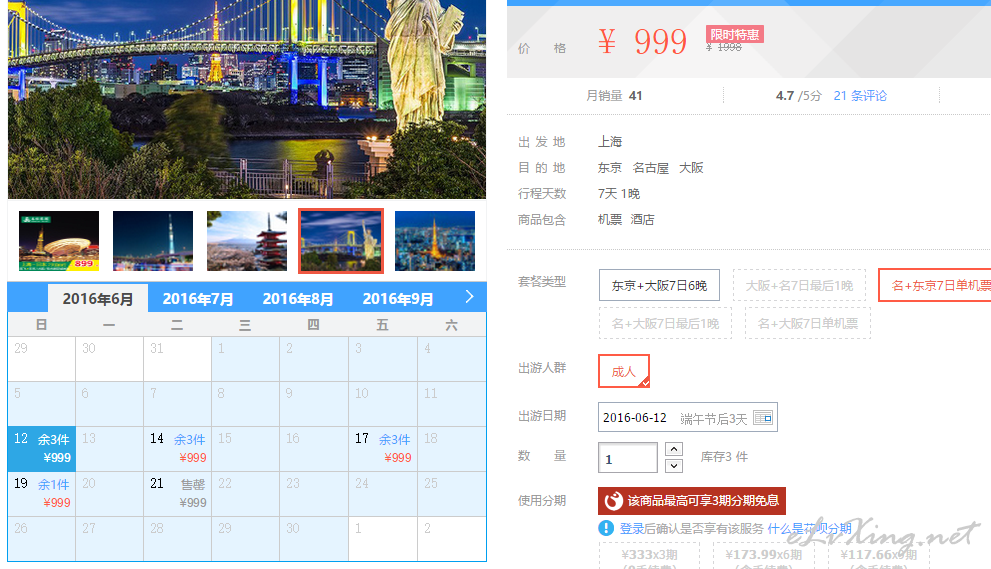
Task: Click the ¥999 price text
Action: (642, 42)
